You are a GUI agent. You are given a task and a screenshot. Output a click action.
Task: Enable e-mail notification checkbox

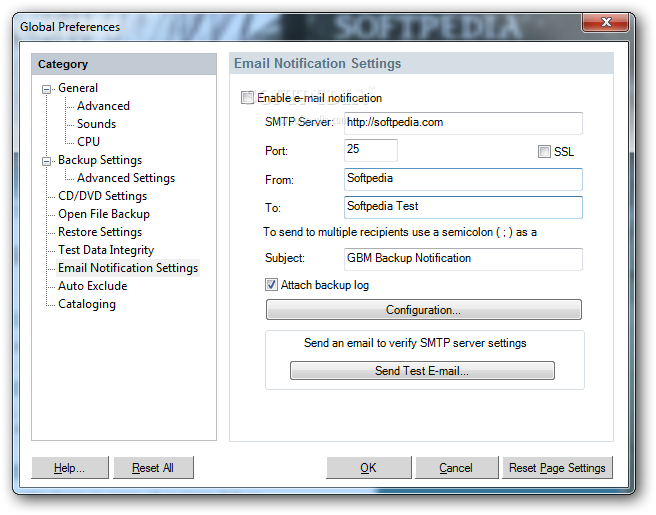[247, 98]
